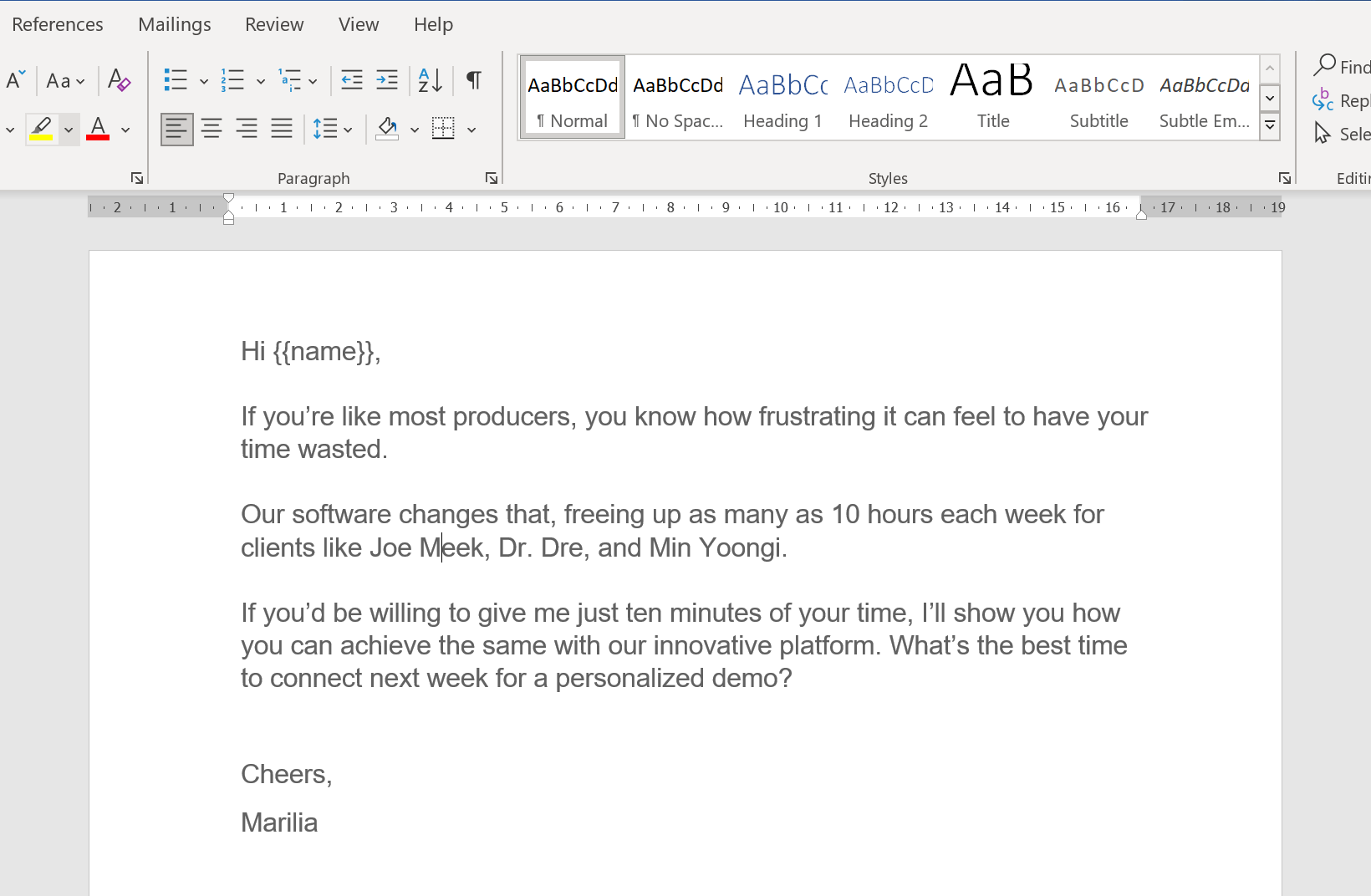Apply the Heading 1 style
The width and height of the screenshot is (1371, 896).
[782, 96]
